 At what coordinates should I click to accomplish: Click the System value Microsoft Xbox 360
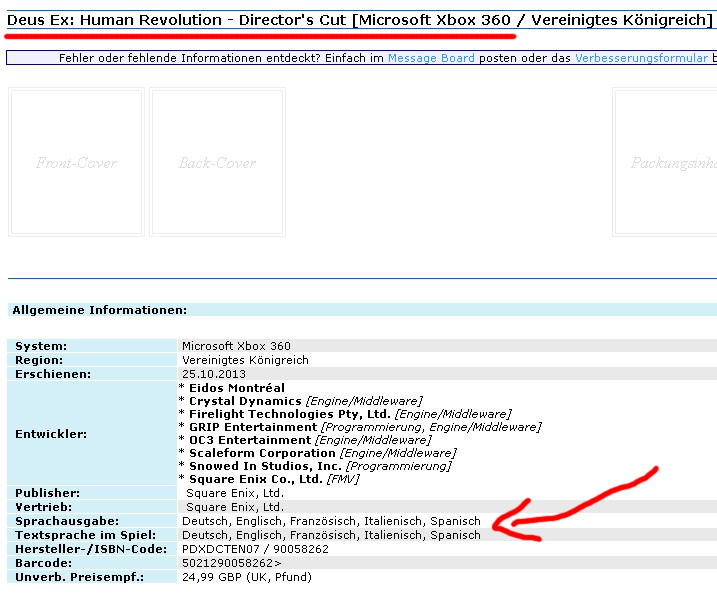click(x=236, y=346)
